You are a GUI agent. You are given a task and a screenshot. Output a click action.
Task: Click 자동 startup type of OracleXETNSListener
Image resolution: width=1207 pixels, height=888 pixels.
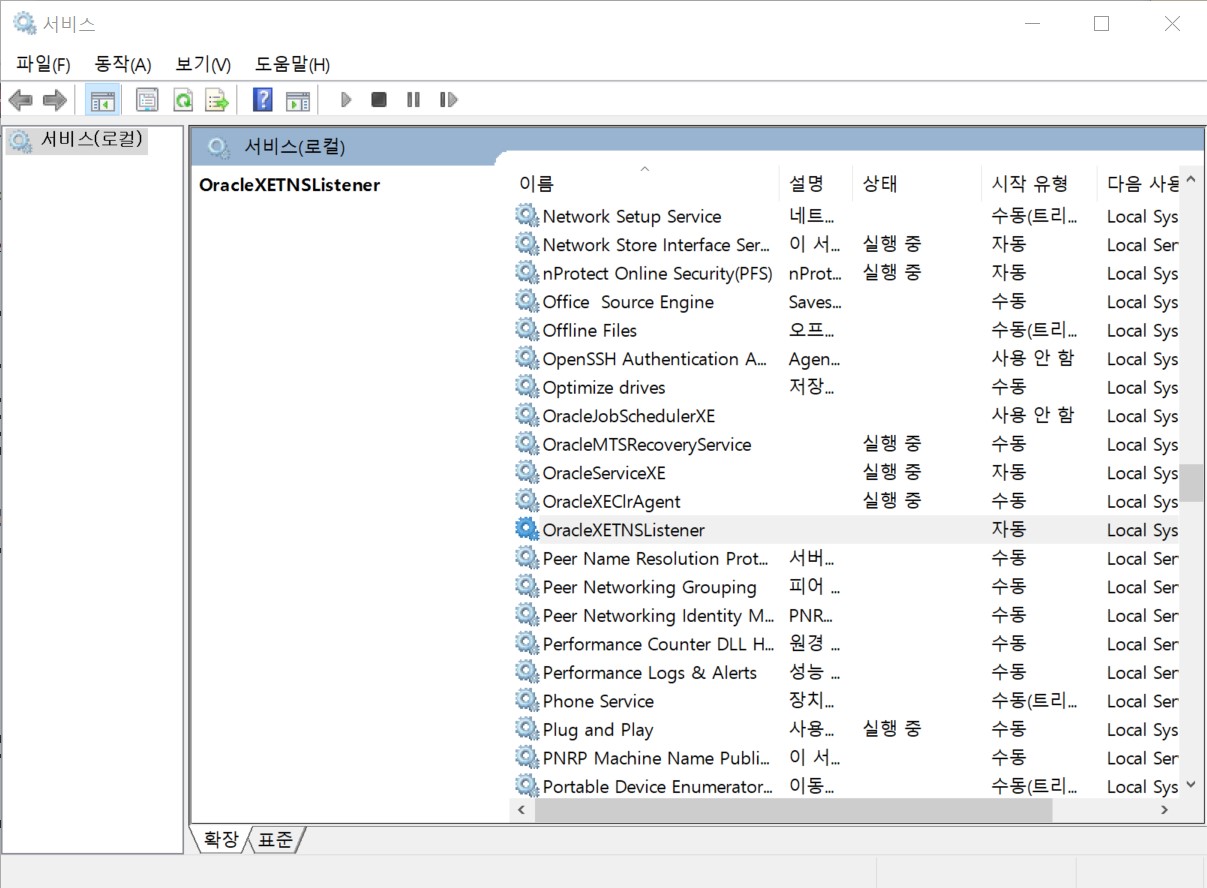coord(1008,529)
